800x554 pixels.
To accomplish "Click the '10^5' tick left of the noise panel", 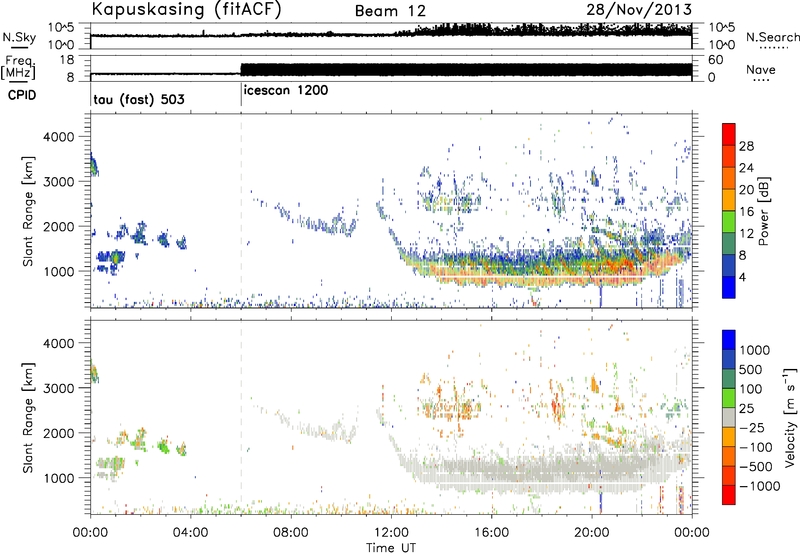I will [x=61, y=28].
